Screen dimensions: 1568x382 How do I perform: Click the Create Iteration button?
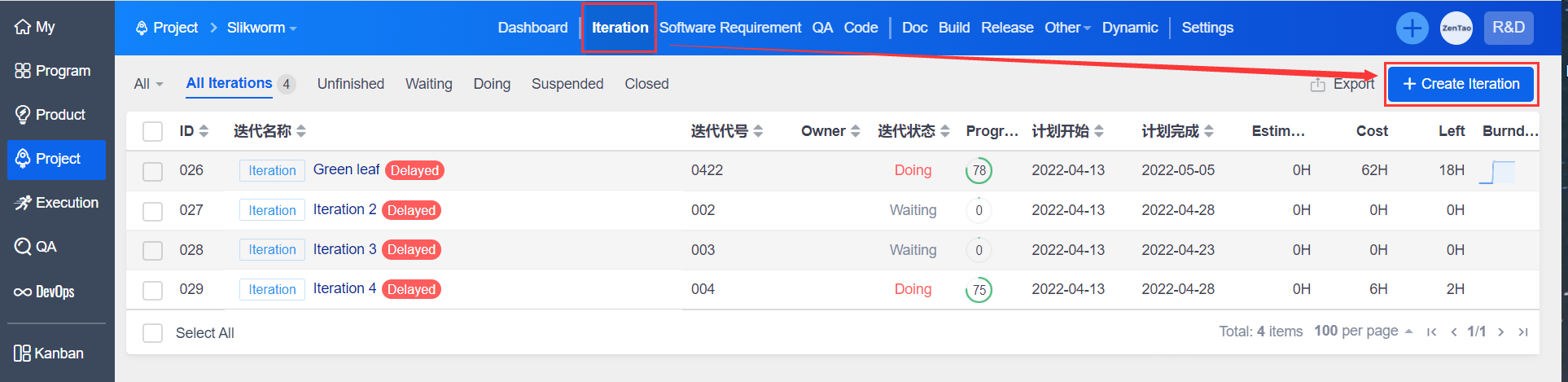click(1461, 84)
